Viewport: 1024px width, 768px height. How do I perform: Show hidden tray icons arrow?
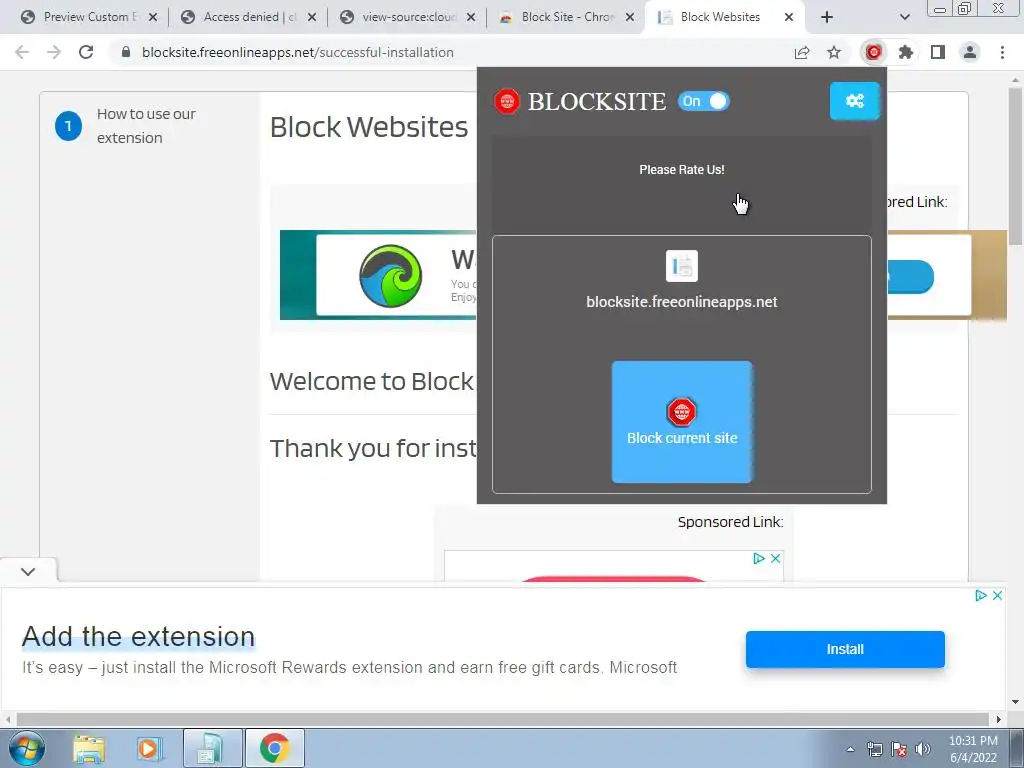coord(850,749)
